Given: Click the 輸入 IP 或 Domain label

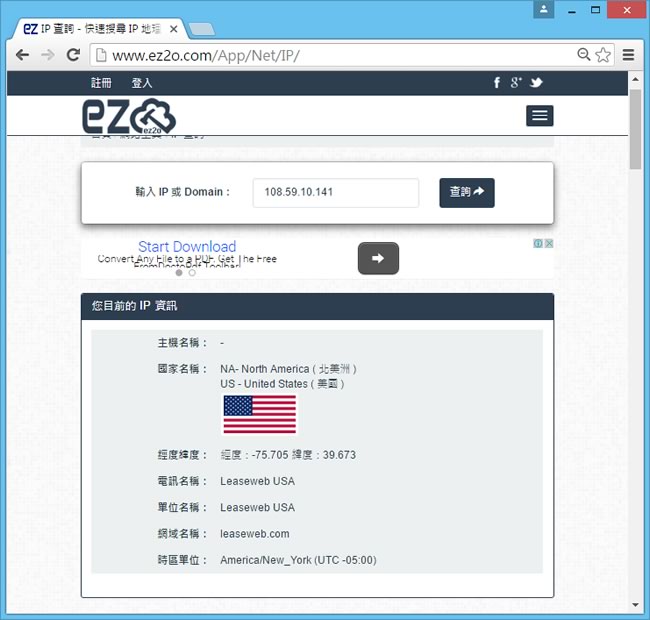Looking at the screenshot, I should [182, 192].
